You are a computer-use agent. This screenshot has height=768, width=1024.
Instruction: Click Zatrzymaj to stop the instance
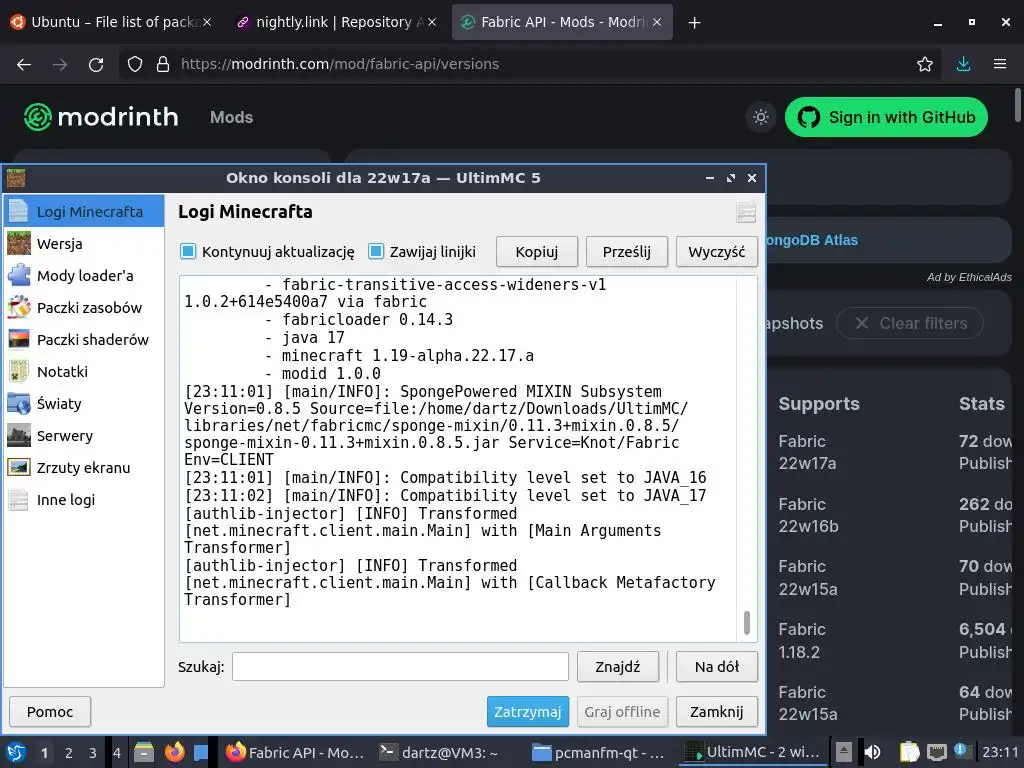point(528,712)
